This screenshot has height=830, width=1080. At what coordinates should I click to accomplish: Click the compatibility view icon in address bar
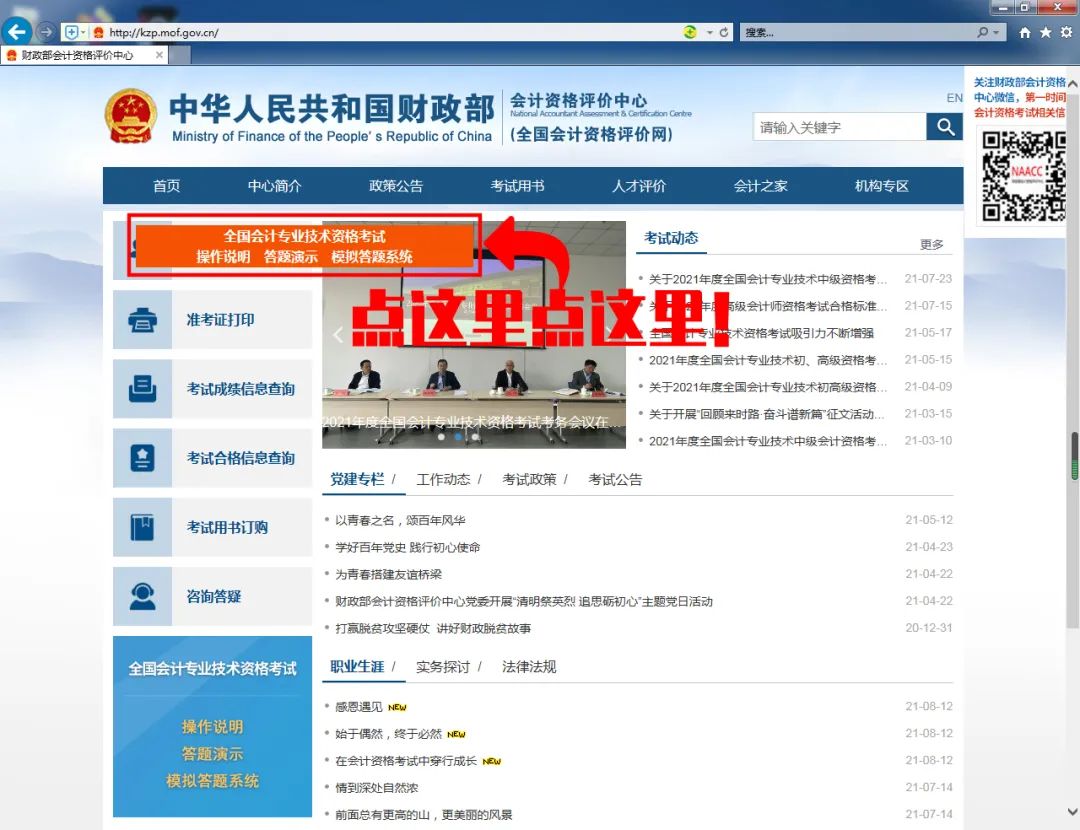coord(689,32)
